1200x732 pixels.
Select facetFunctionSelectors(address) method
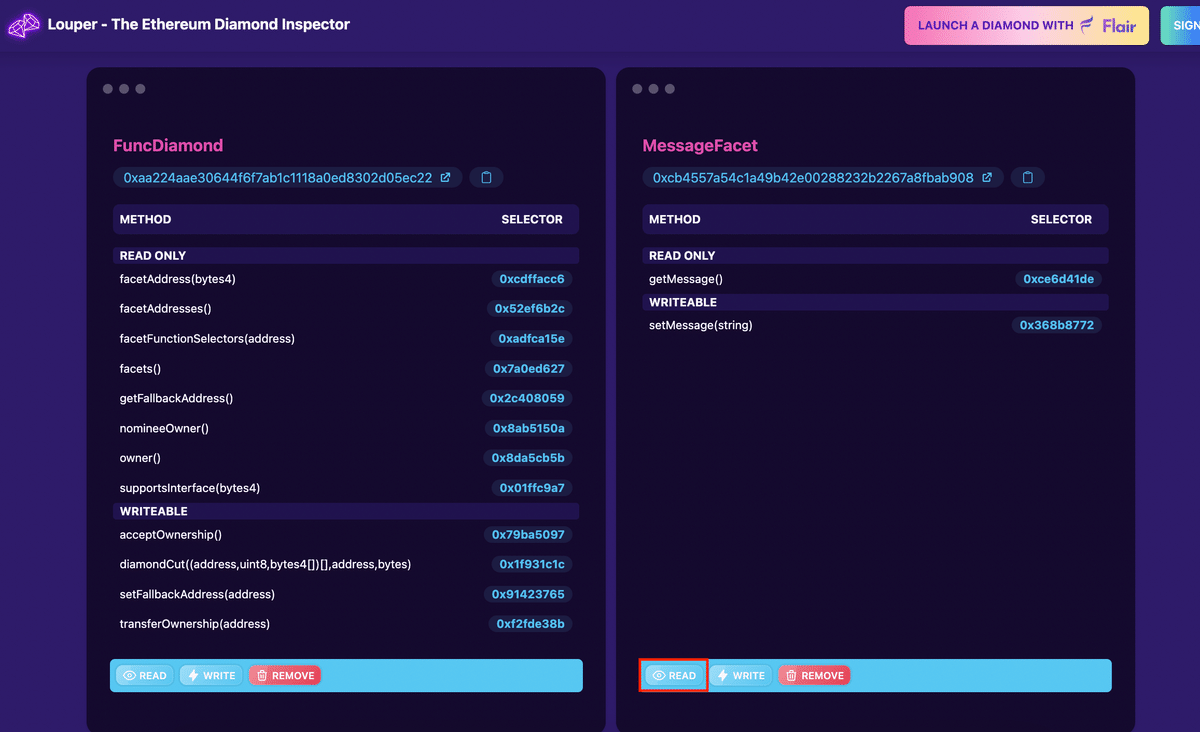(207, 339)
